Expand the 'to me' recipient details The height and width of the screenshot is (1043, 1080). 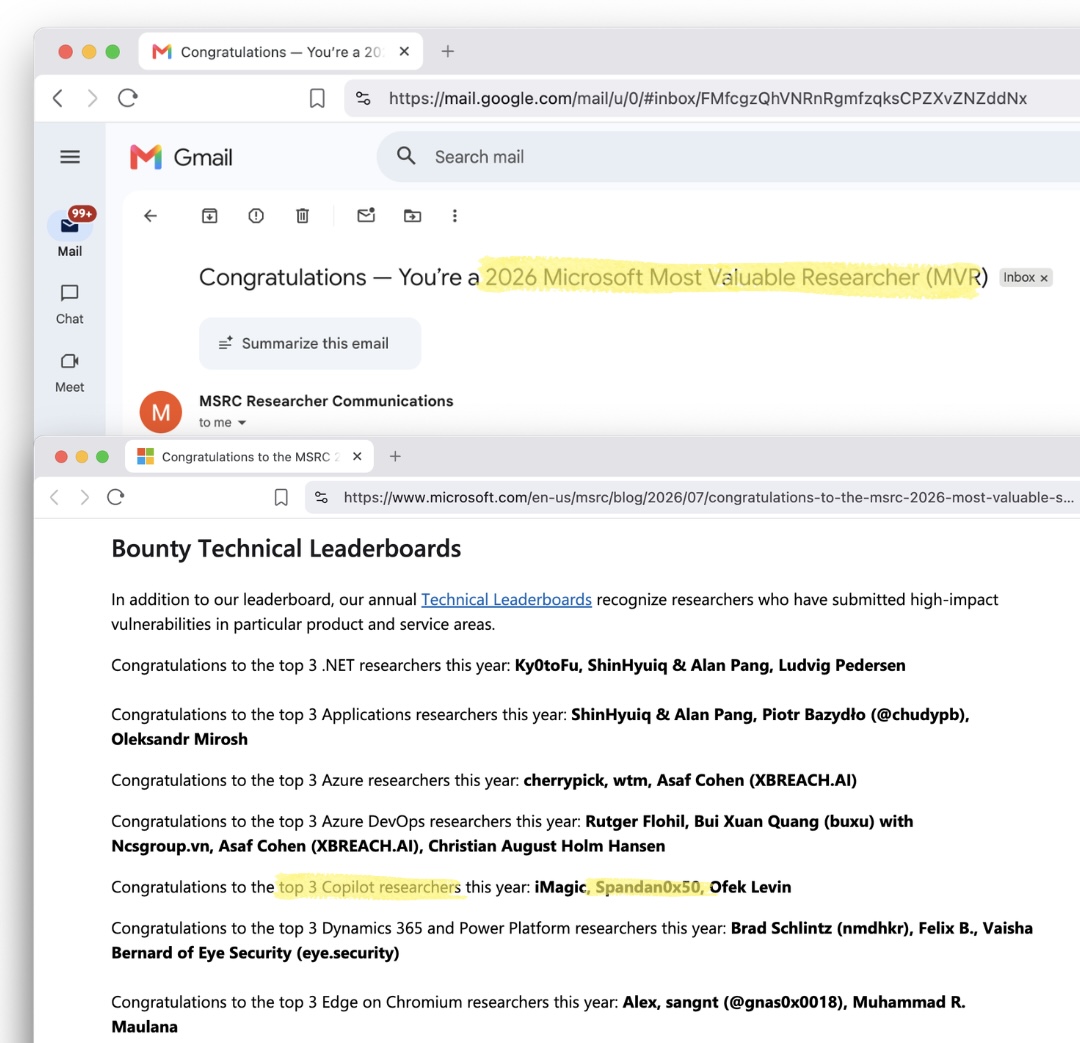(242, 423)
